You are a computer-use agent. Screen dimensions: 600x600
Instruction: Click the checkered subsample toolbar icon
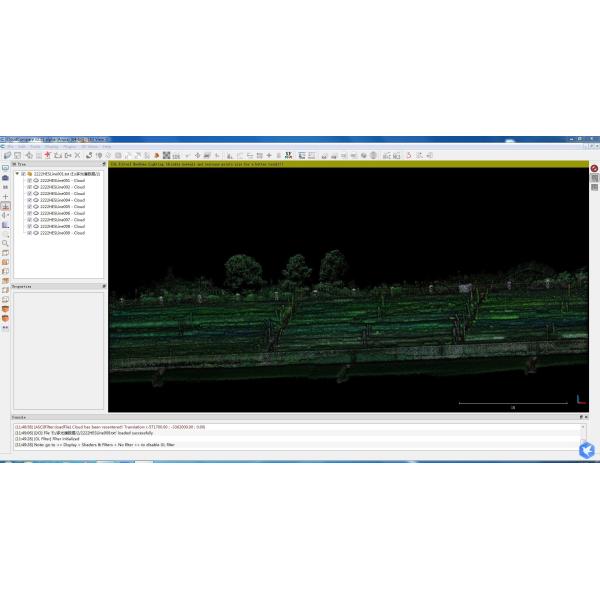pos(166,155)
